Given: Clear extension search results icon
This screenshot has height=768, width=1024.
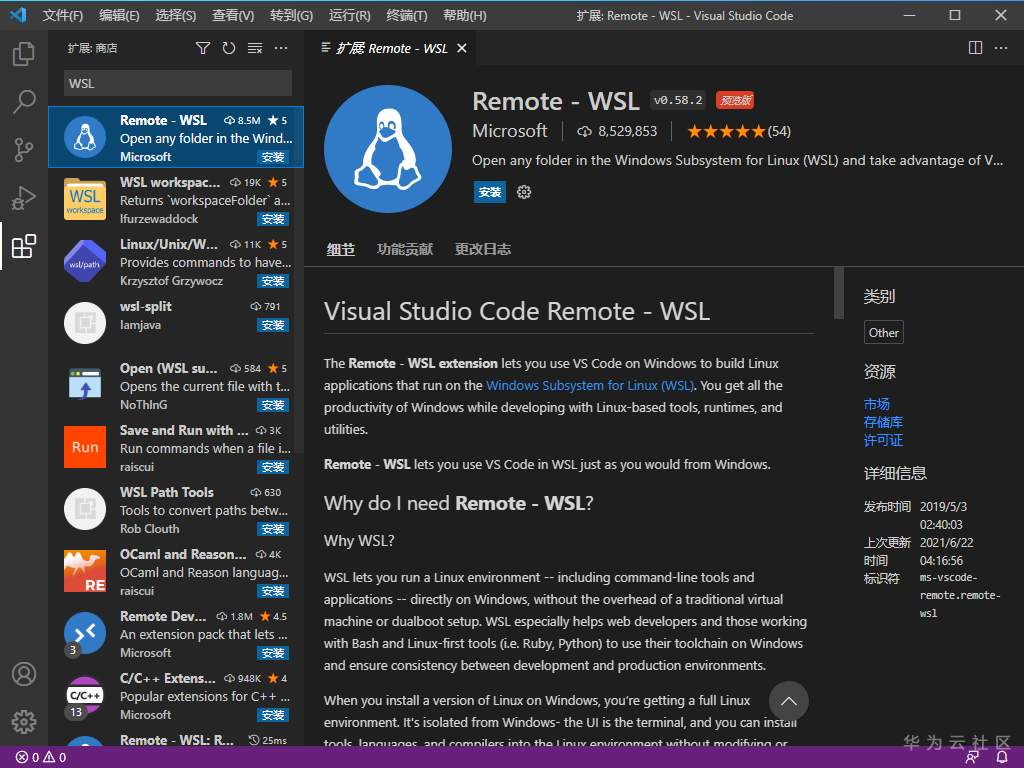Looking at the screenshot, I should [x=255, y=48].
